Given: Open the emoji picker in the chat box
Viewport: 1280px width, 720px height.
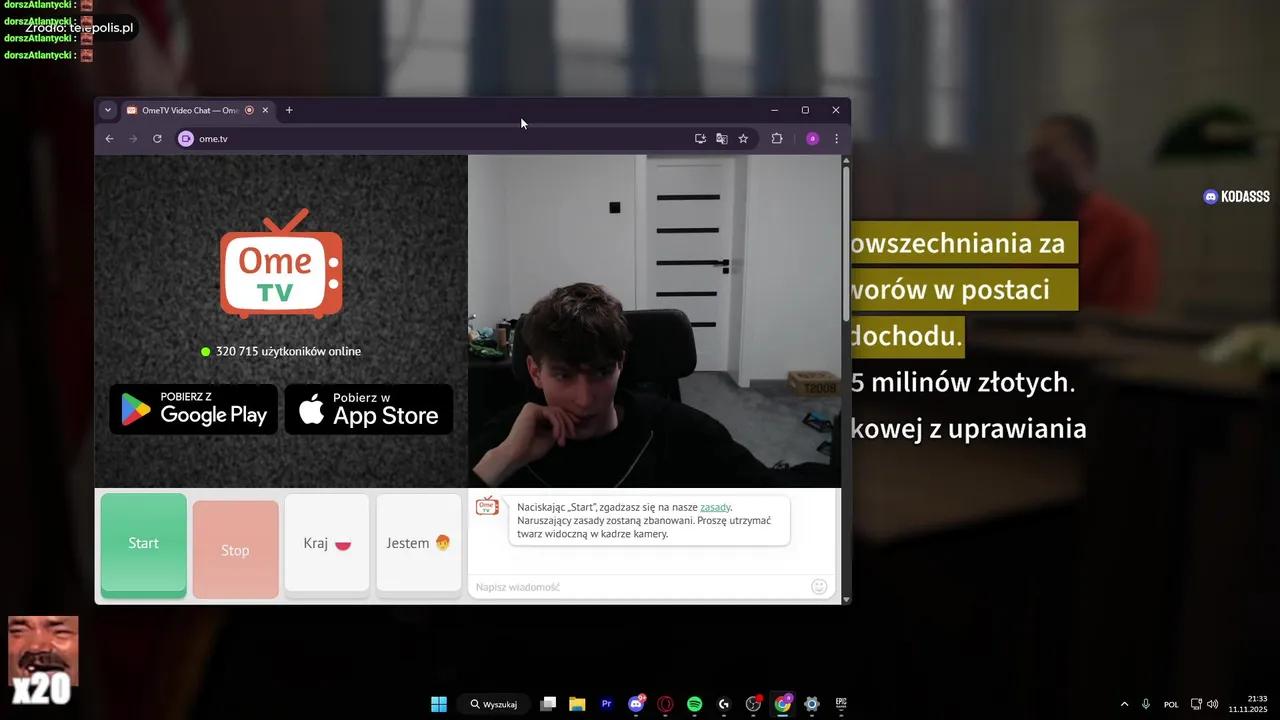Looking at the screenshot, I should (x=819, y=586).
